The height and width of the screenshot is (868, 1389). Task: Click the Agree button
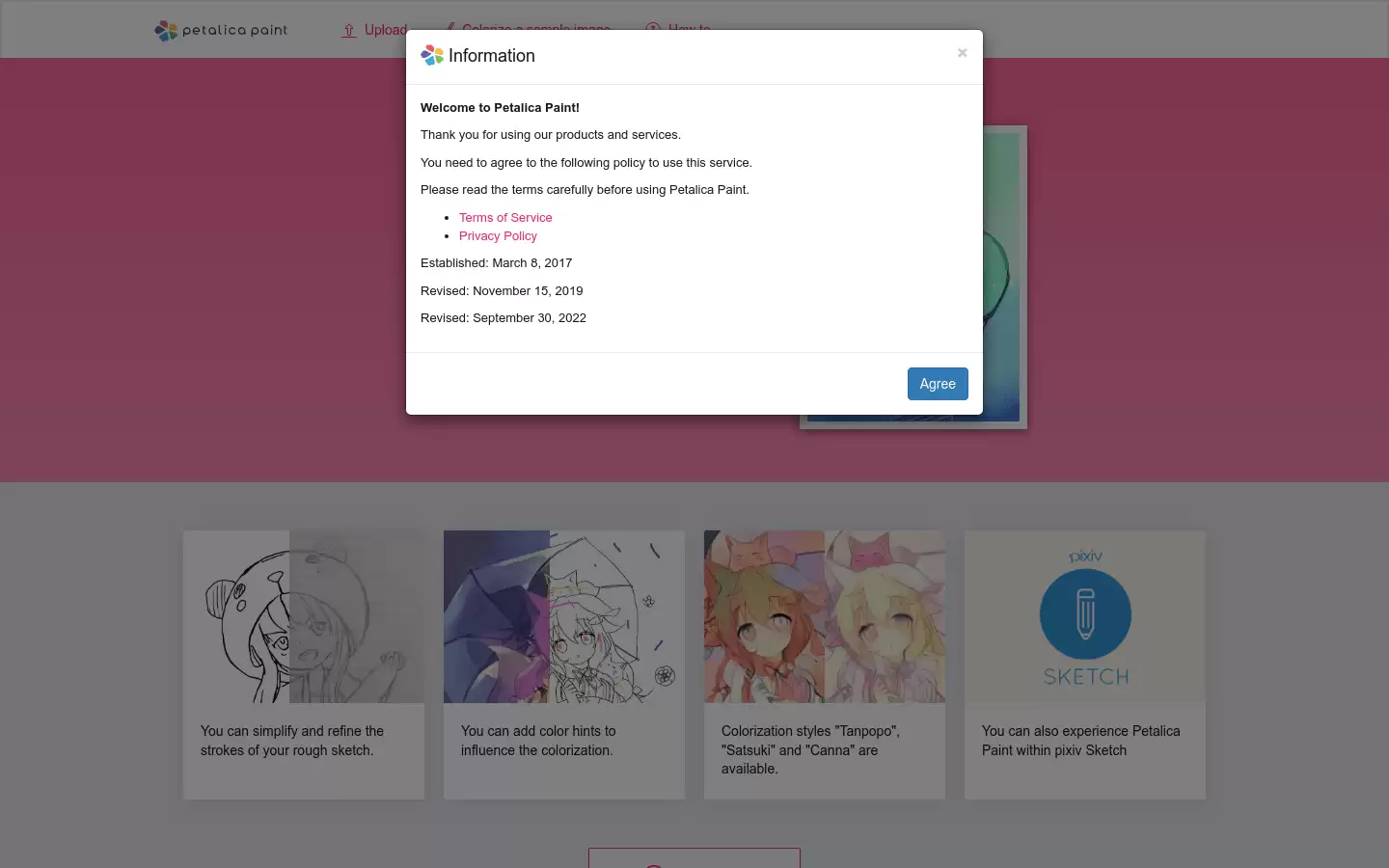[x=938, y=384]
